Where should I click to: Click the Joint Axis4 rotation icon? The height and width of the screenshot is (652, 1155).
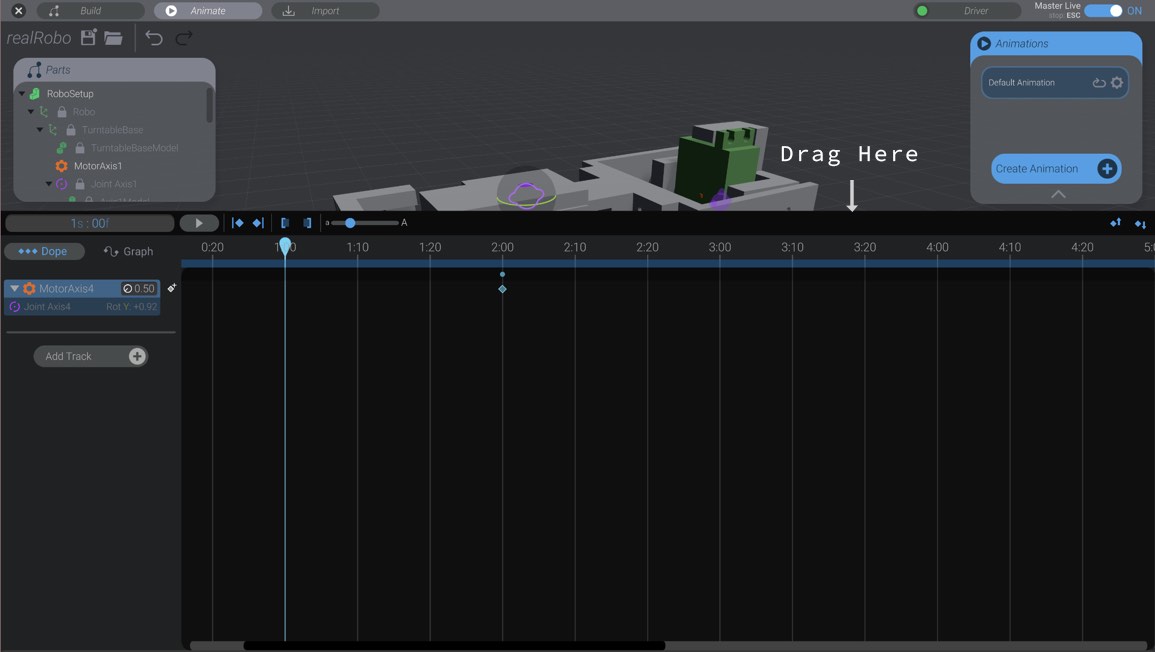coord(14,306)
